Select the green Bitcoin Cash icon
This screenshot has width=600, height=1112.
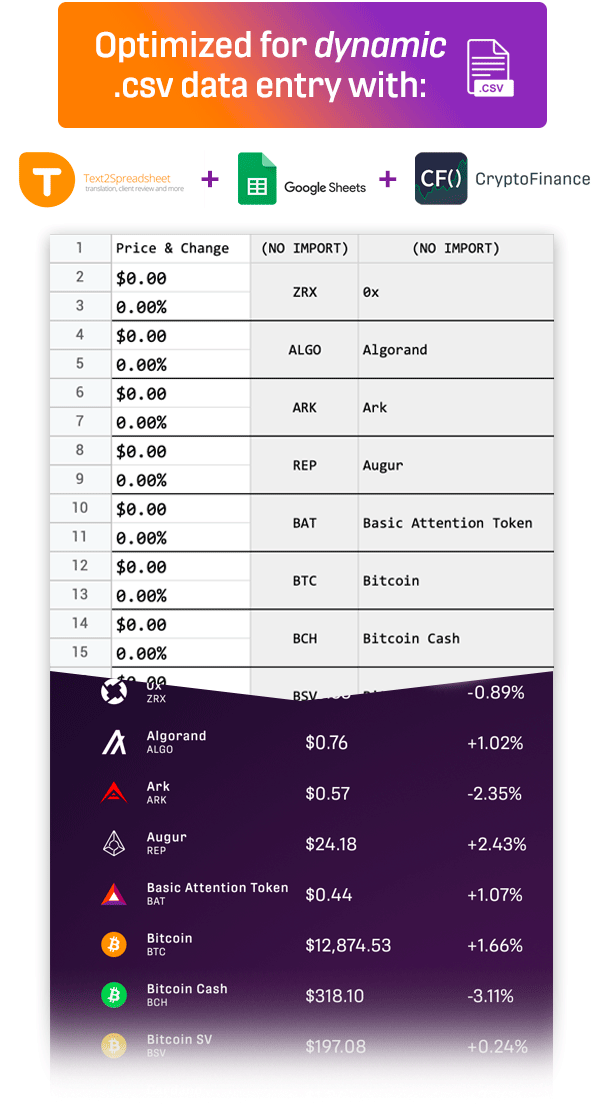(x=113, y=995)
